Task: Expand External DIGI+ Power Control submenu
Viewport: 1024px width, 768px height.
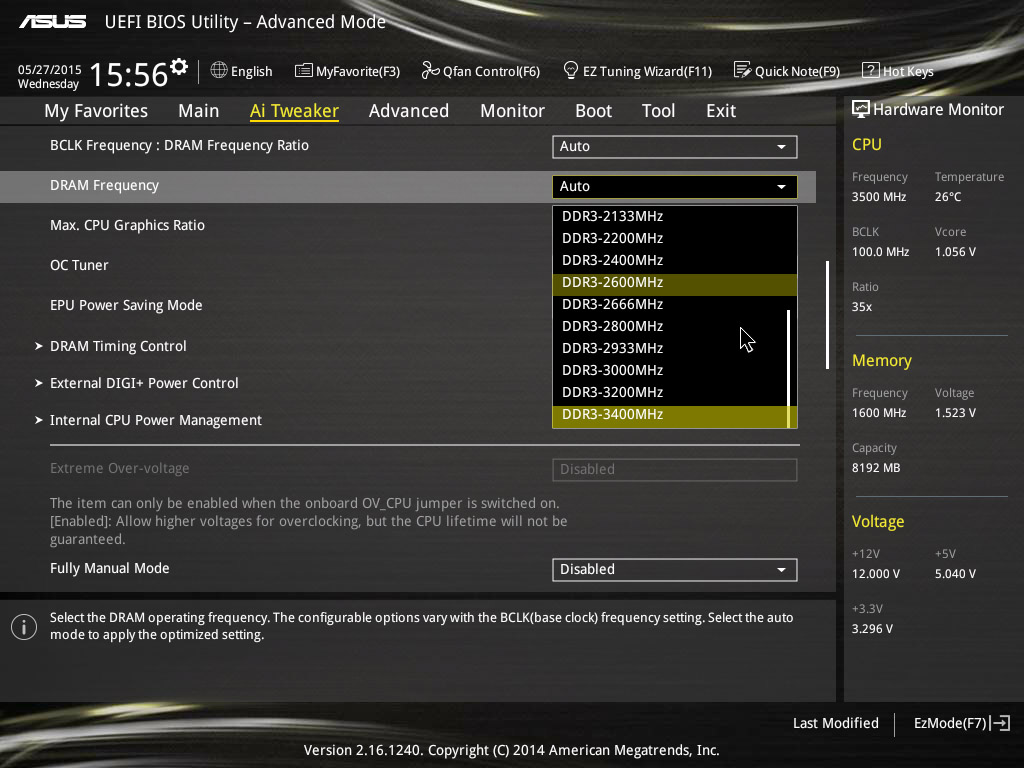Action: (144, 383)
